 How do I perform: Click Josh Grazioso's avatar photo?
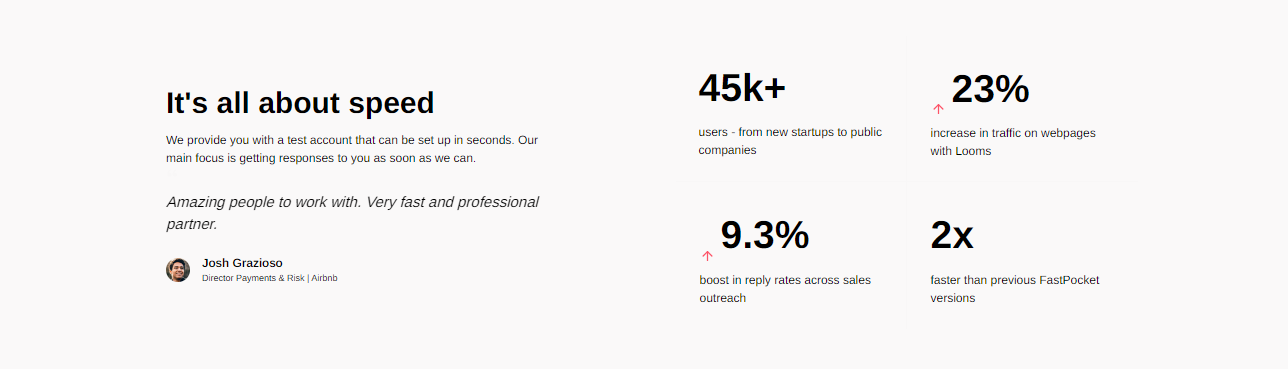(x=178, y=270)
